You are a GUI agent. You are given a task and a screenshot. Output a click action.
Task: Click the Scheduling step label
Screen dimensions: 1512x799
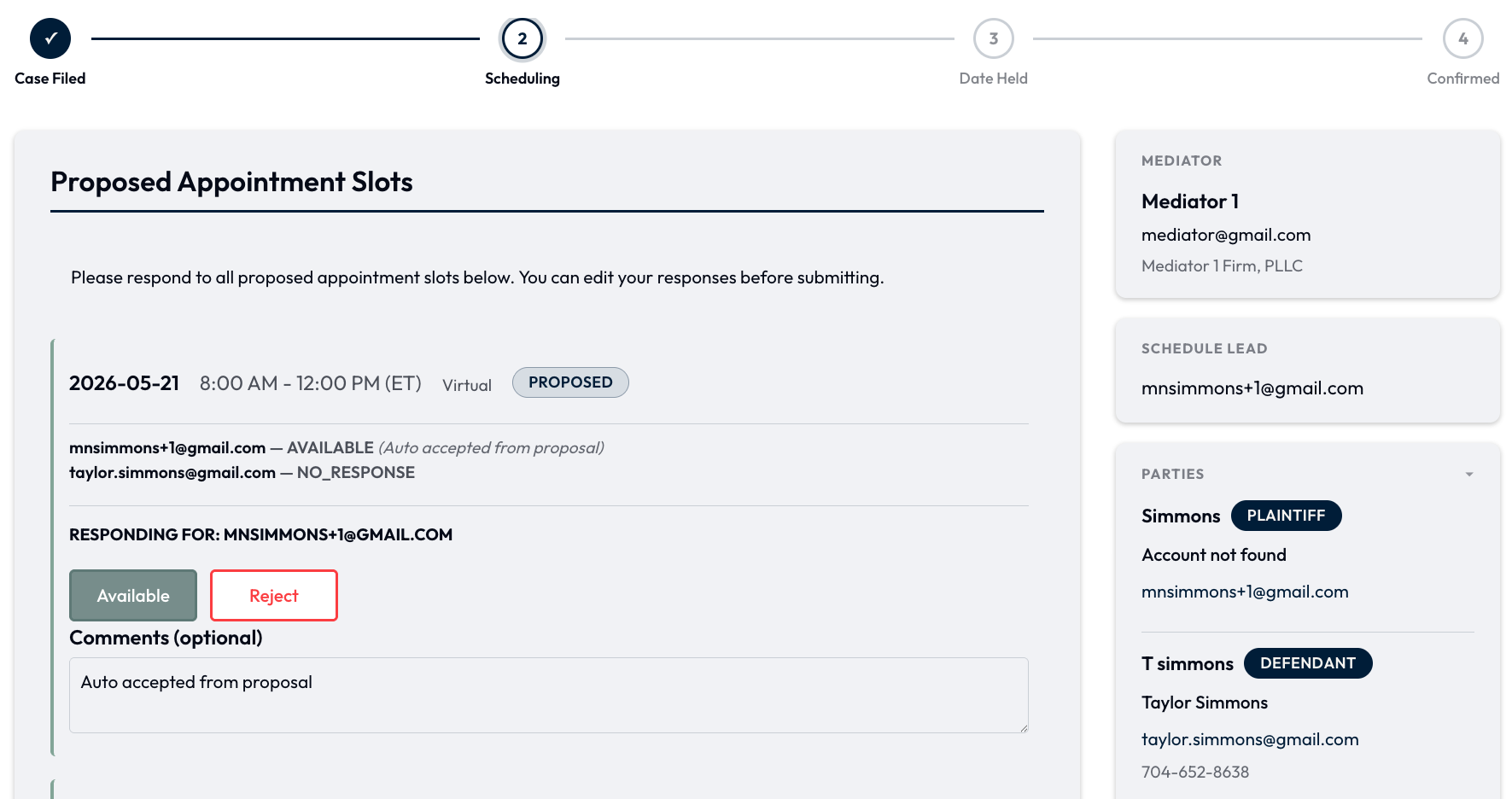[522, 79]
